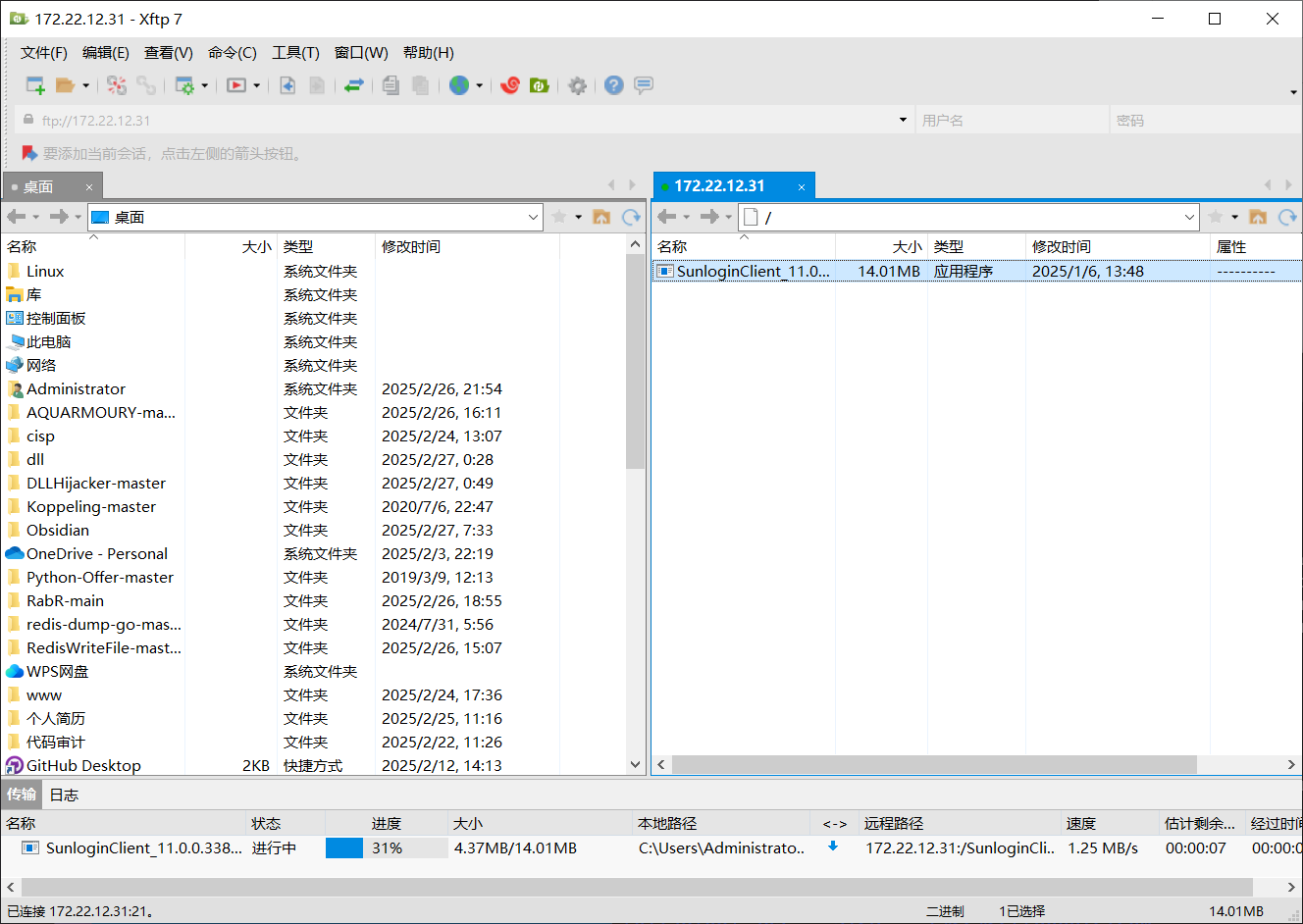The image size is (1303, 924).
Task: Create a new session with the New icon
Action: click(x=34, y=85)
